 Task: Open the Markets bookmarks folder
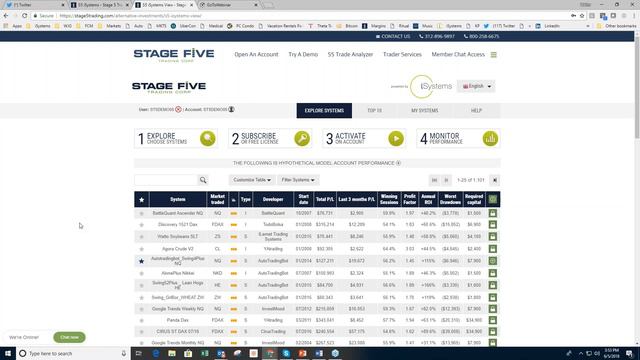pyautogui.click(x=109, y=26)
